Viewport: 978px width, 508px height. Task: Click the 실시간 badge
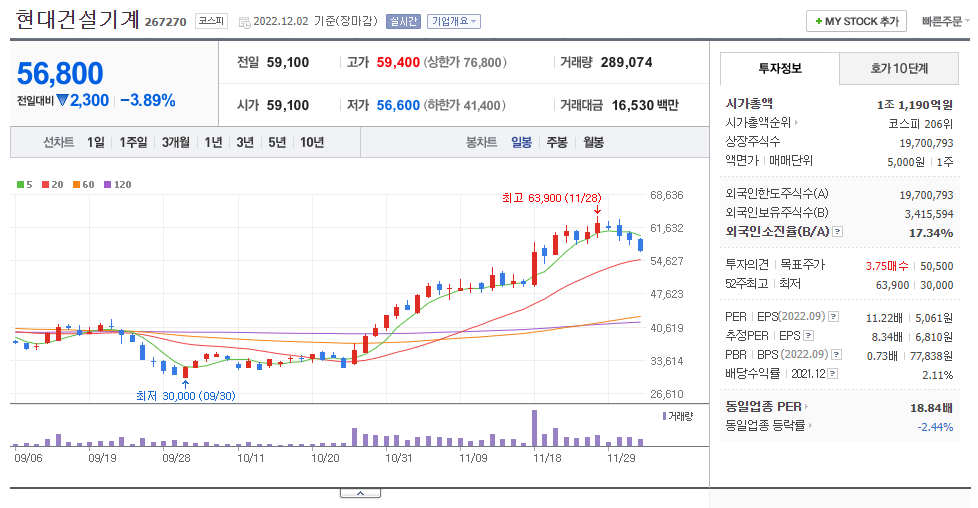404,21
